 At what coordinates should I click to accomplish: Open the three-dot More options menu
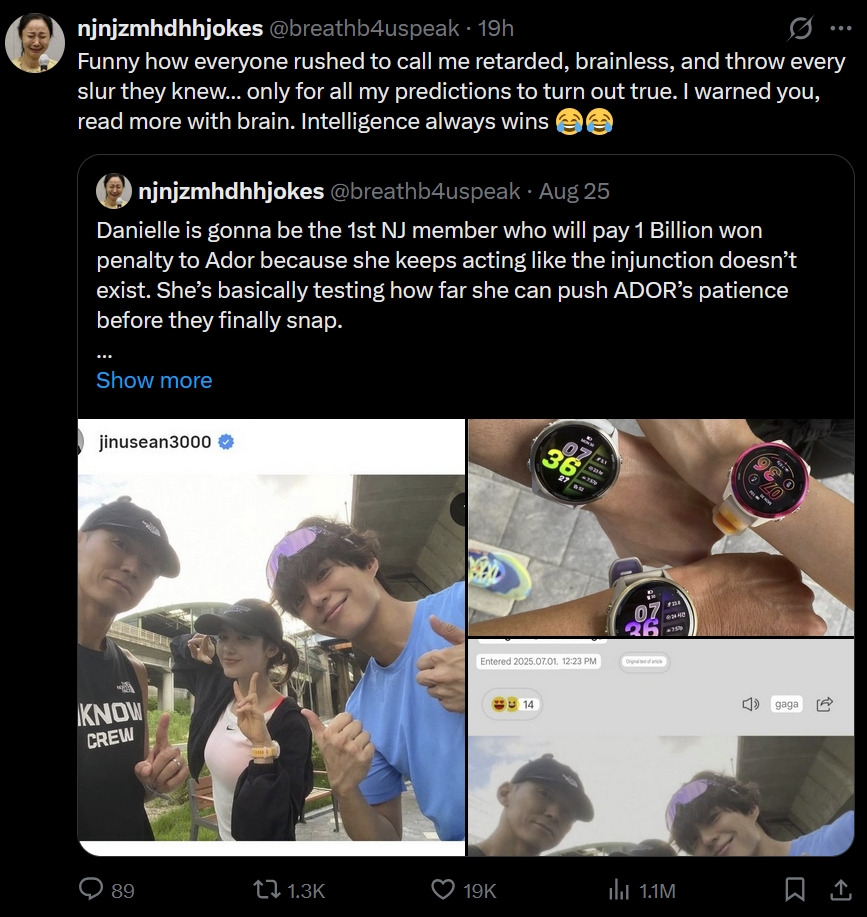coord(841,29)
